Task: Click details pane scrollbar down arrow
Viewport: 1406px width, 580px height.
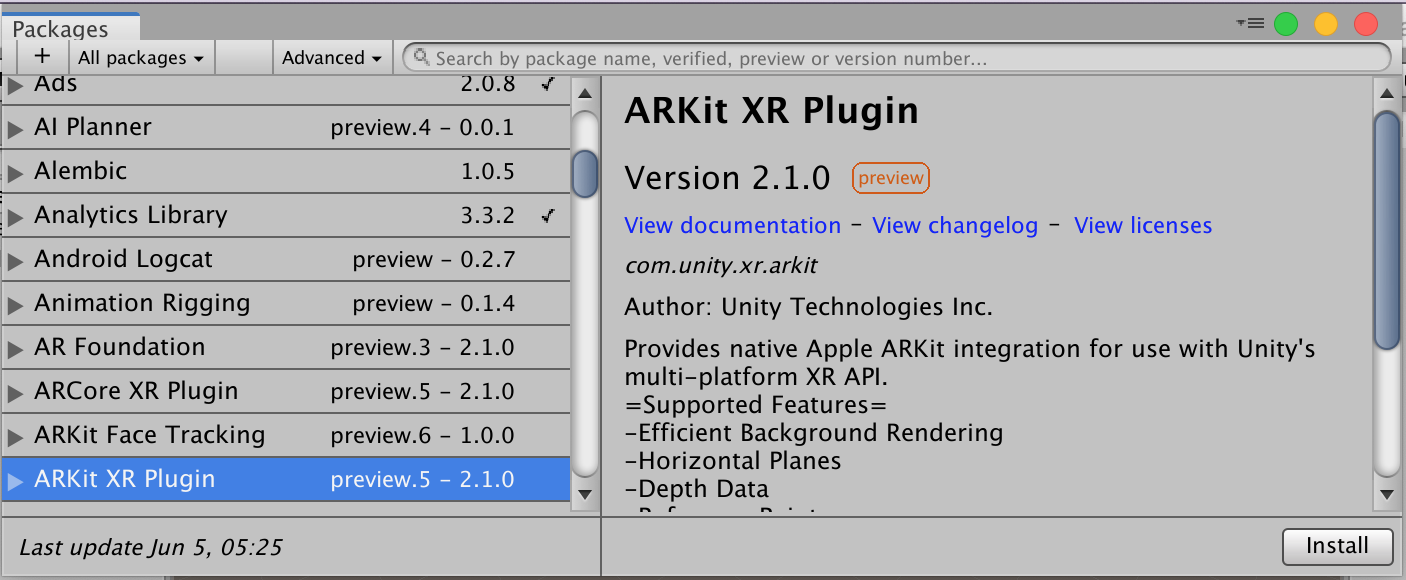Action: [1386, 493]
